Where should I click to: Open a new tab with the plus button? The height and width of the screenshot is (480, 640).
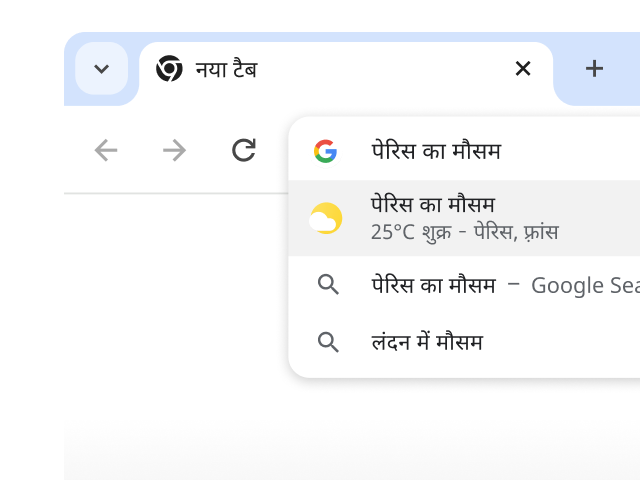[594, 69]
